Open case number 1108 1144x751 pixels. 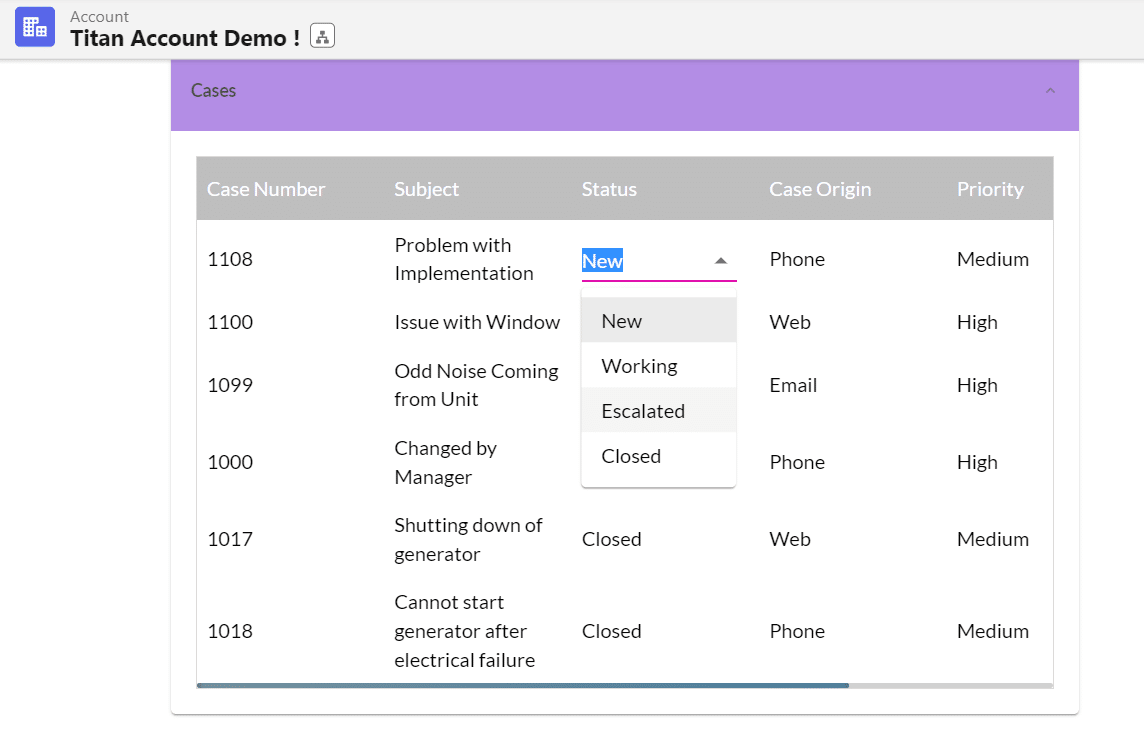pyautogui.click(x=230, y=259)
